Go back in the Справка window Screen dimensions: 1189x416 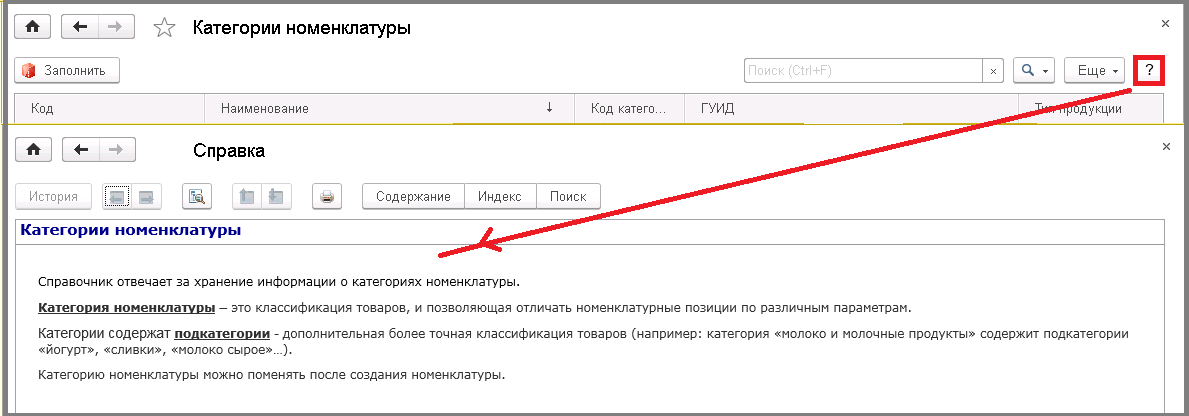pos(80,150)
